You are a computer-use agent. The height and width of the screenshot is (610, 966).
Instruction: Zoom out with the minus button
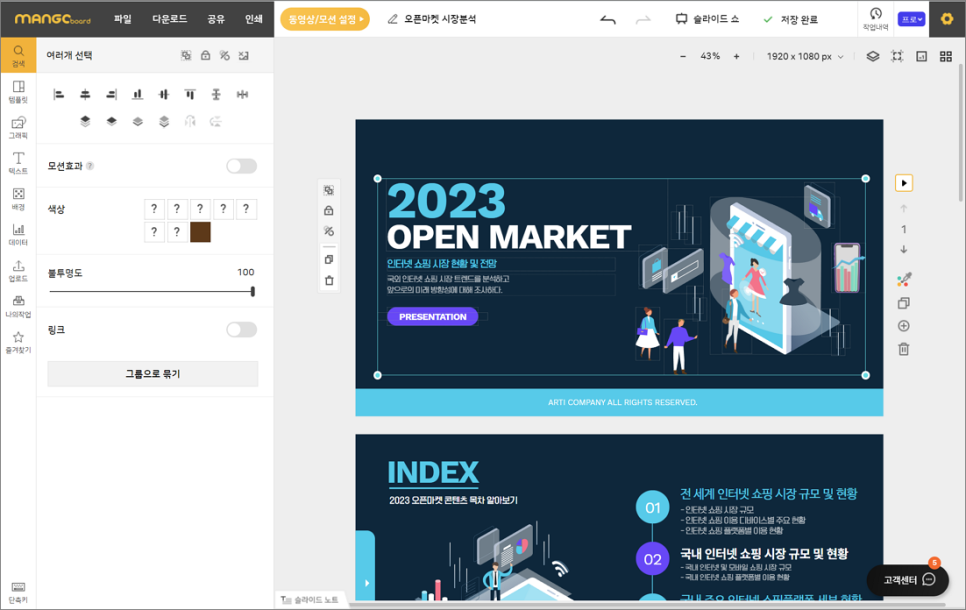(x=683, y=56)
